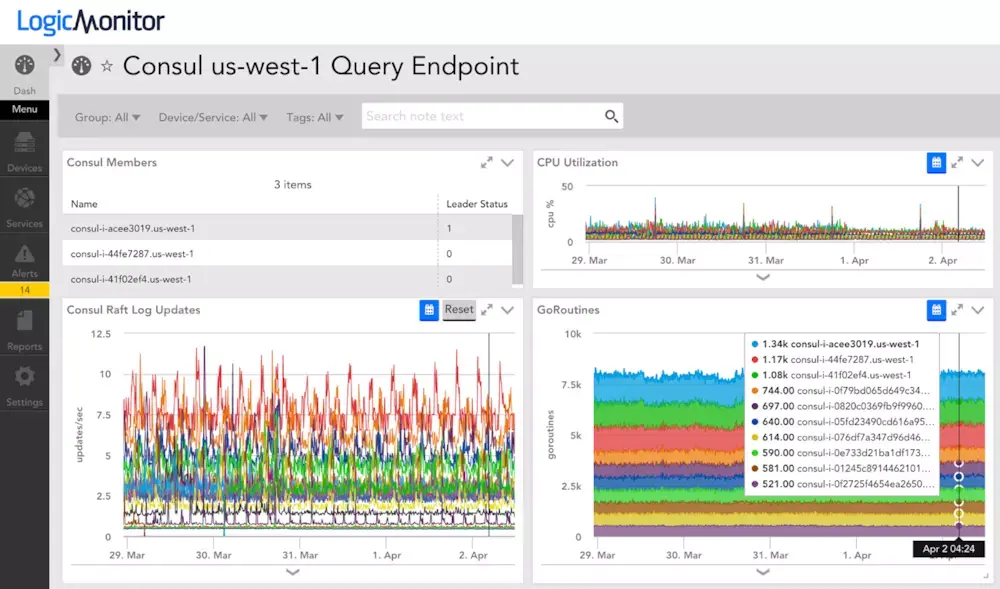
Task: Open the Consul Raft Log Updates calendar icon
Action: coord(429,310)
